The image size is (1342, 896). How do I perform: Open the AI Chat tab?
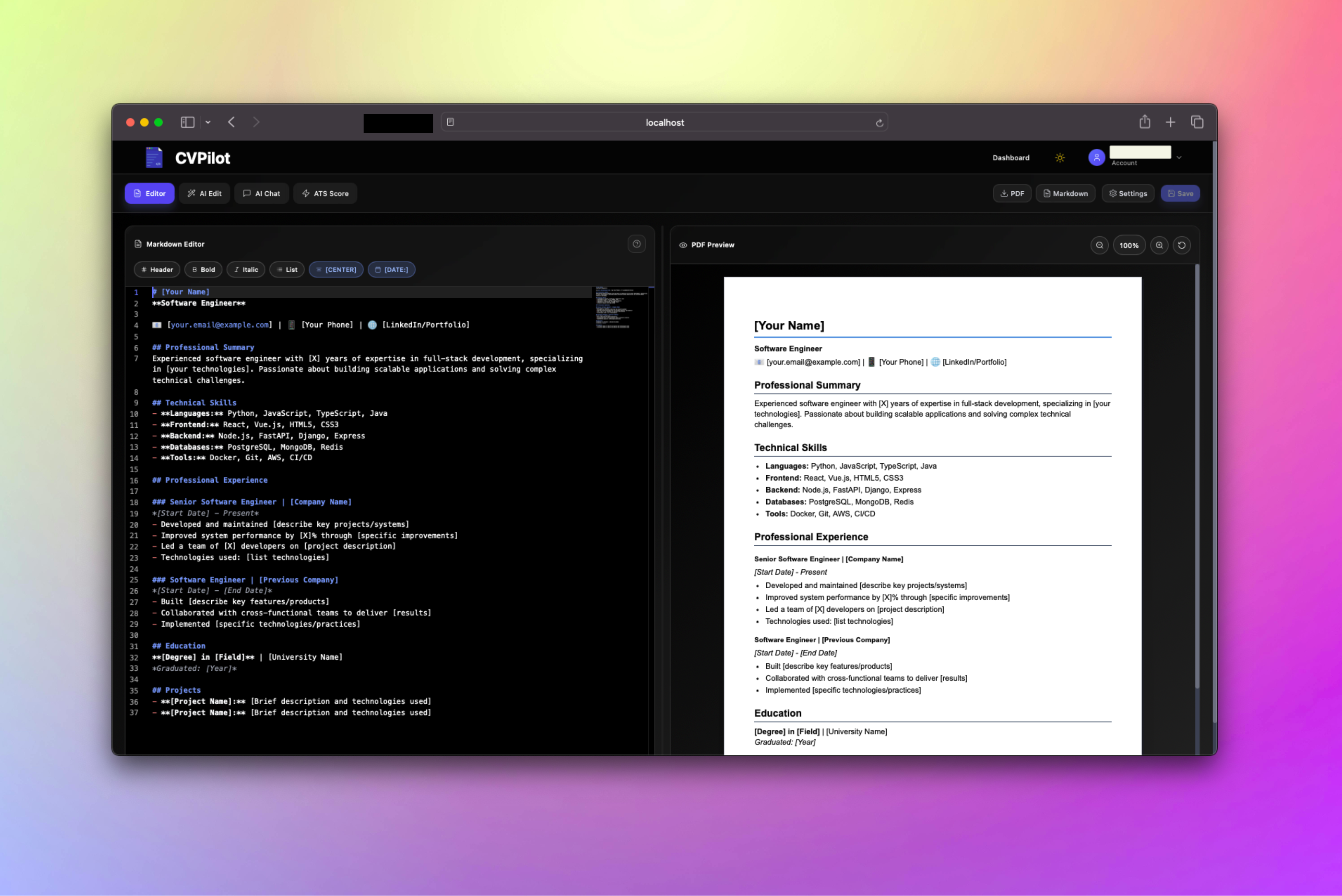coord(262,193)
